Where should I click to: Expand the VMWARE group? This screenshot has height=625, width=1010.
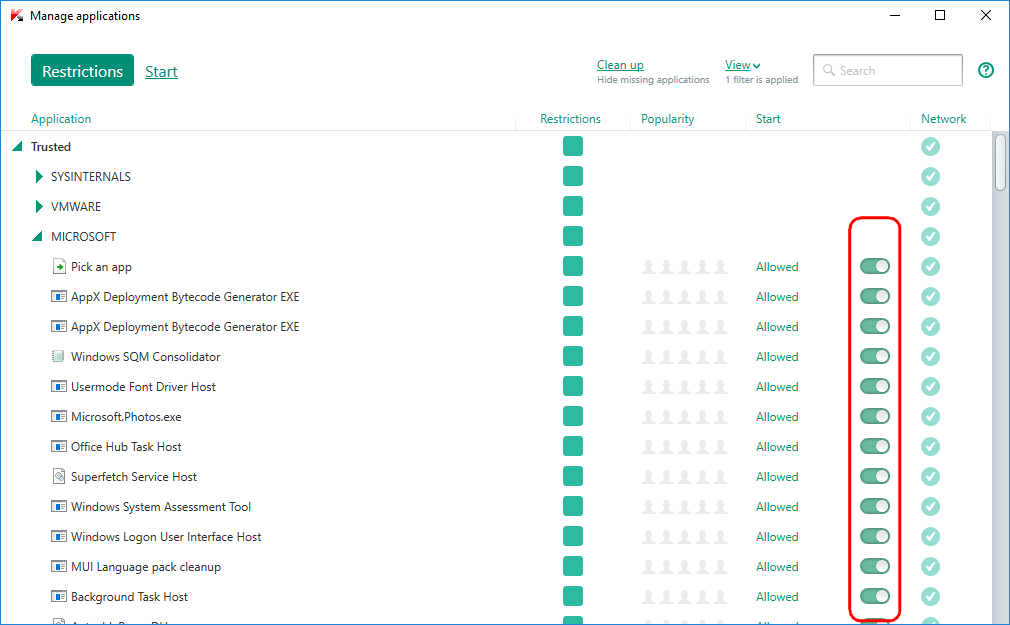click(x=39, y=206)
